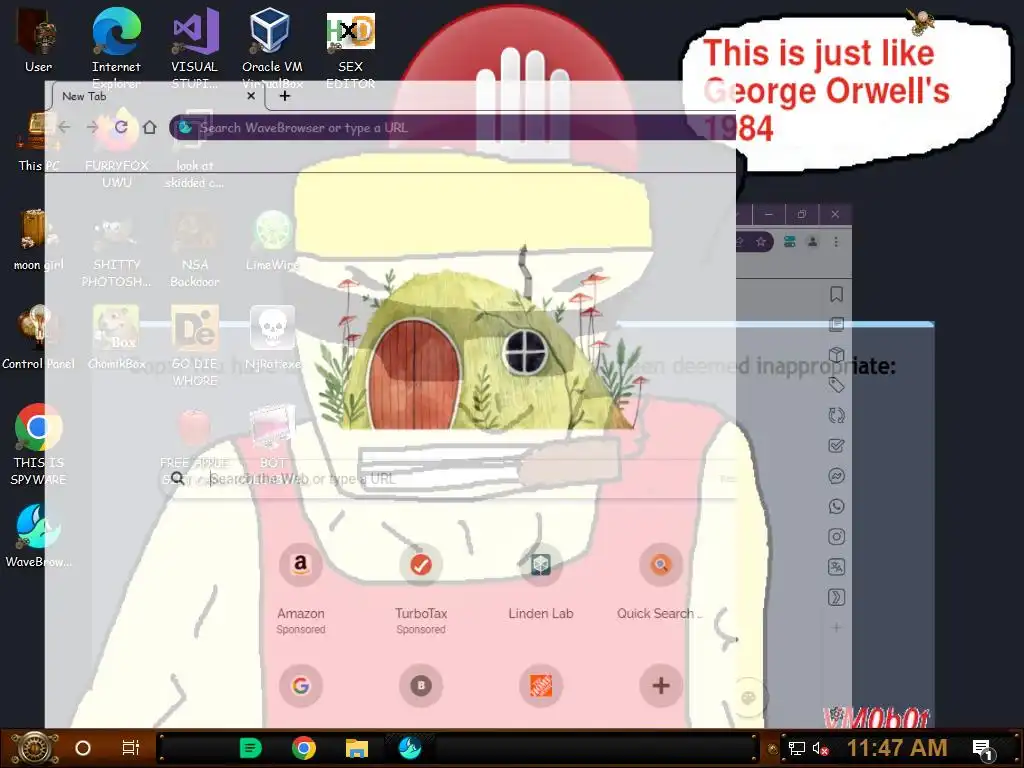Click the Search the Web input field

(x=451, y=479)
